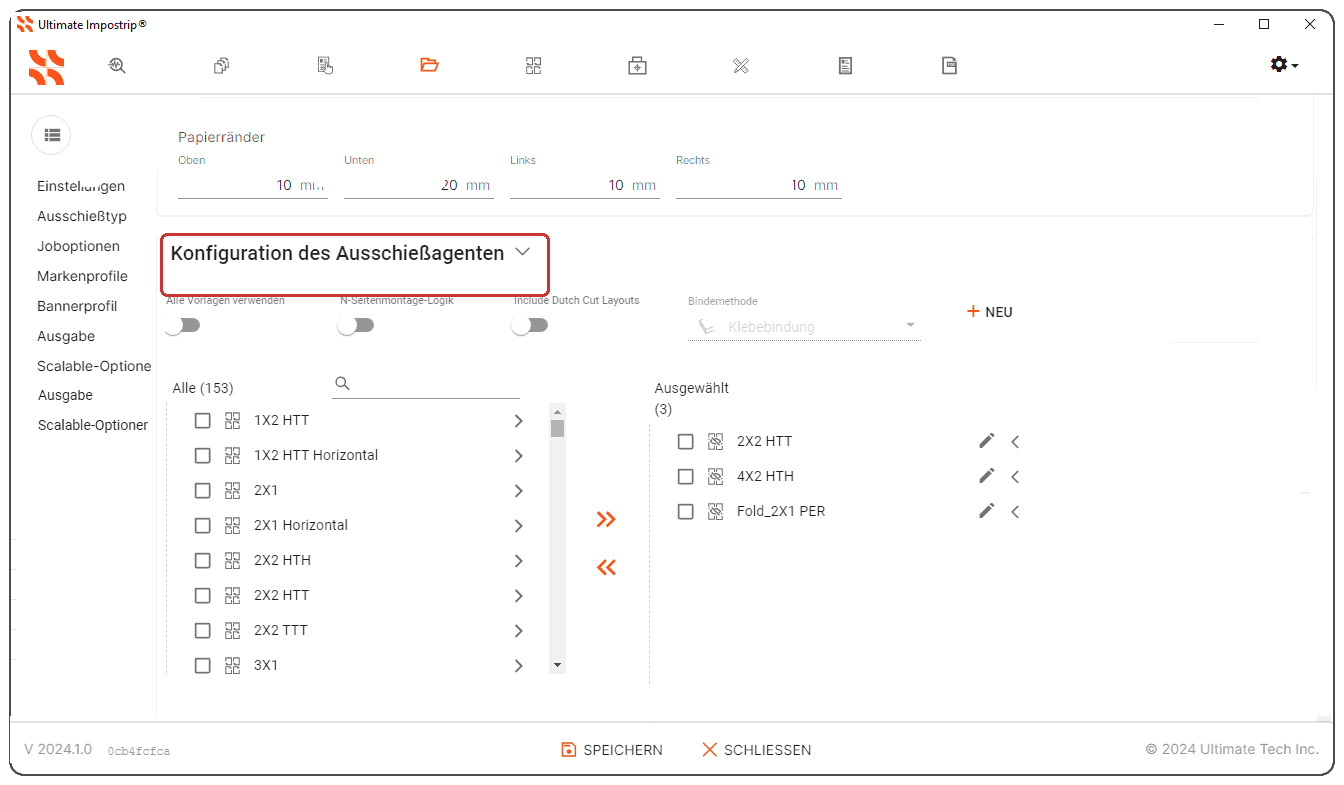Open the toolbox icon in the toolbar
This screenshot has height=785, width=1344.
[637, 65]
